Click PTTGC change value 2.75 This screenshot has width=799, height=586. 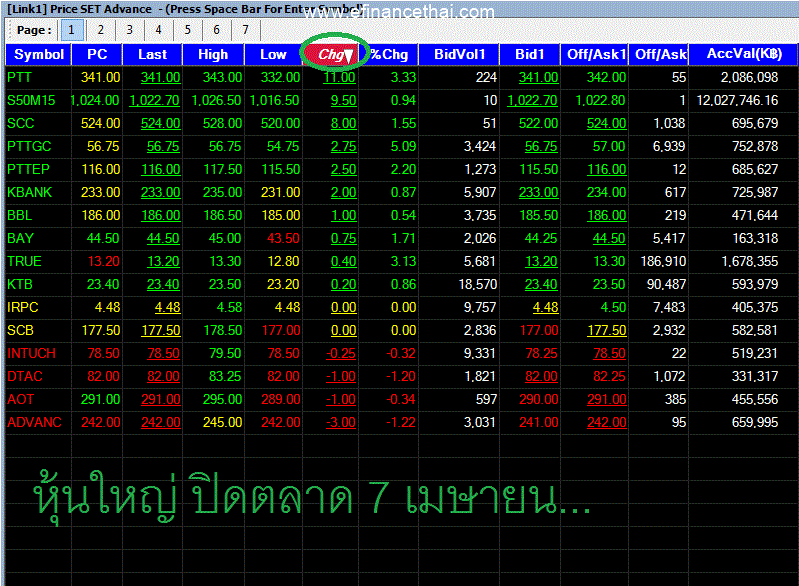343,146
